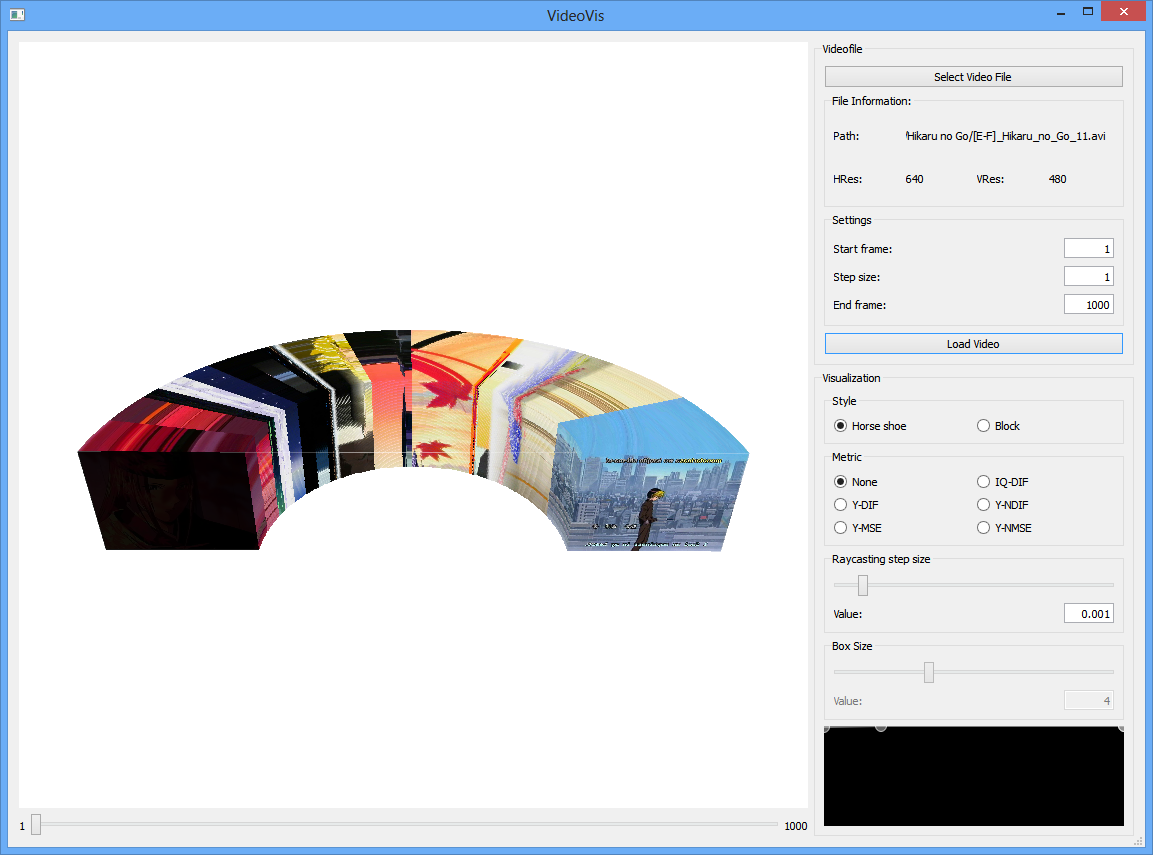Click the Load Video button
Screen dimensions: 1153x855
[973, 343]
